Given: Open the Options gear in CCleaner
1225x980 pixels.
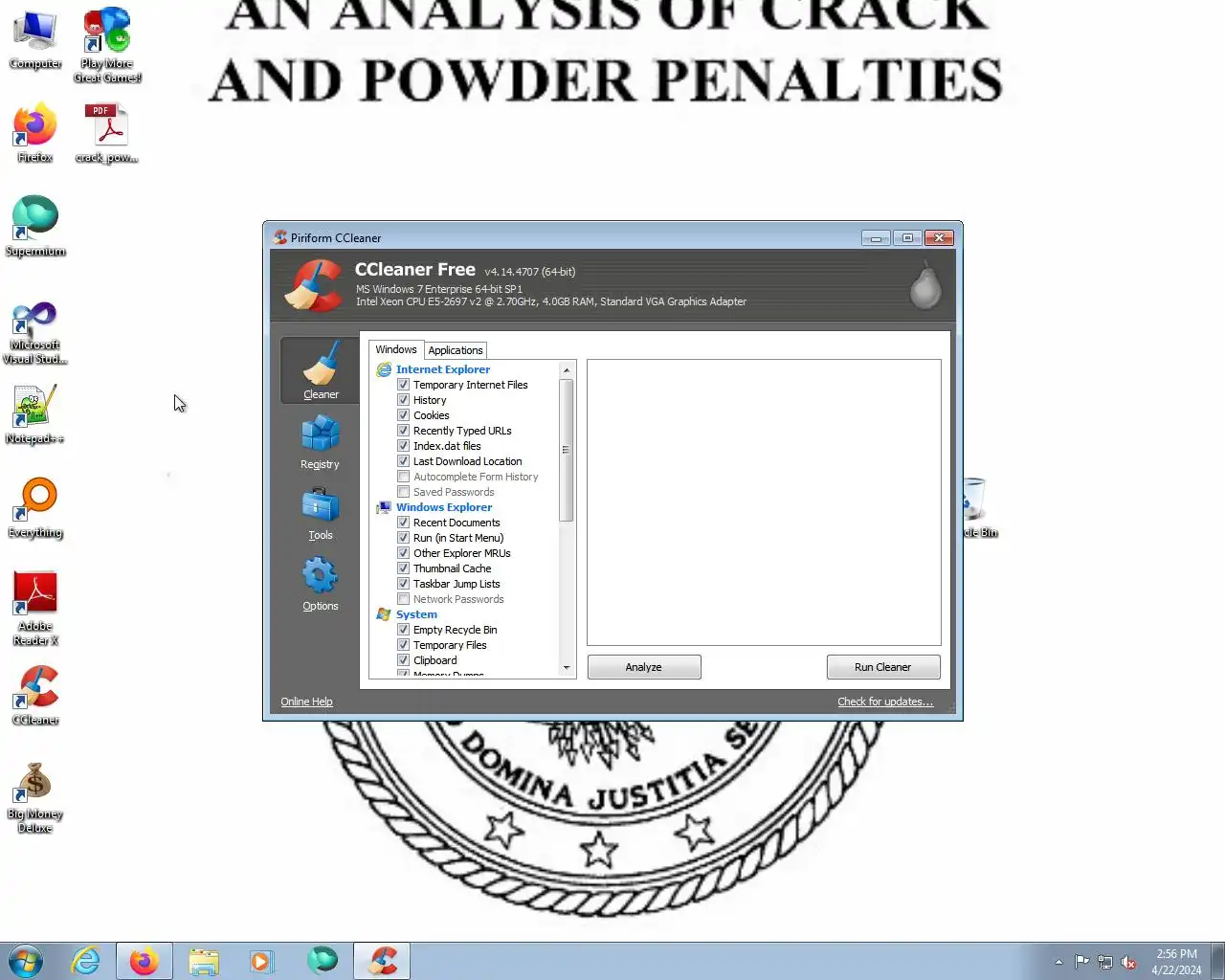Looking at the screenshot, I should point(320,584).
